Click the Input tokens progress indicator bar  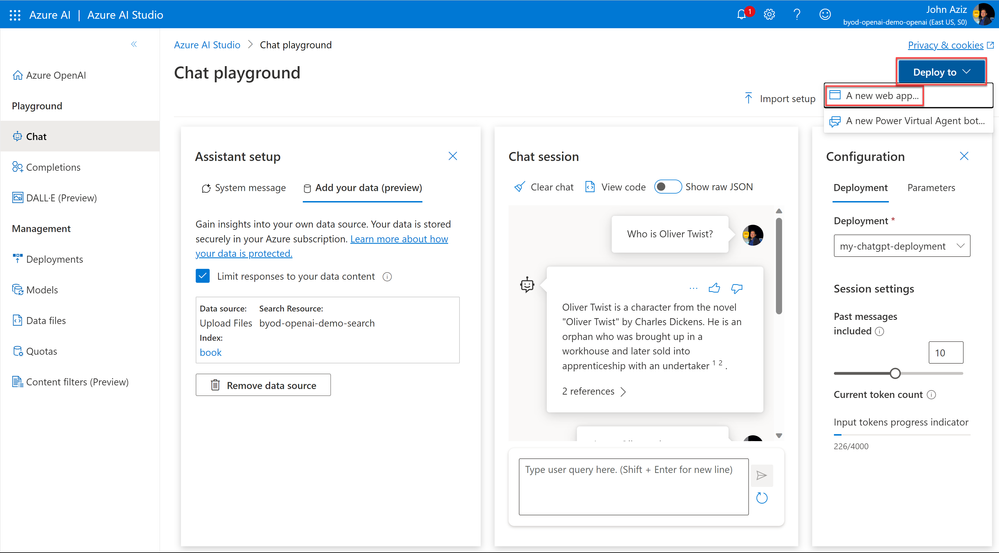coord(902,434)
